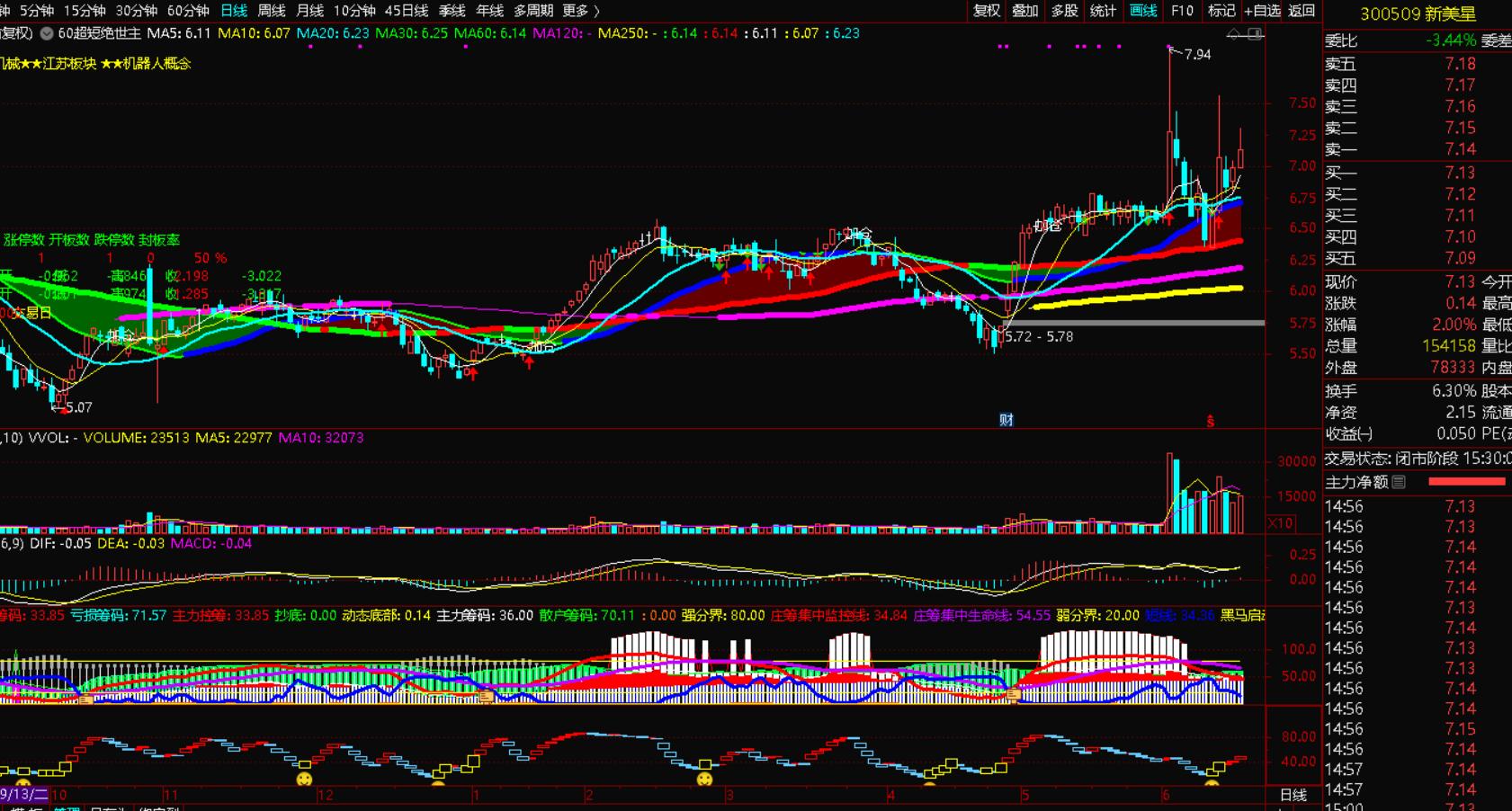Click the 9/13/二 date label

coord(24,794)
